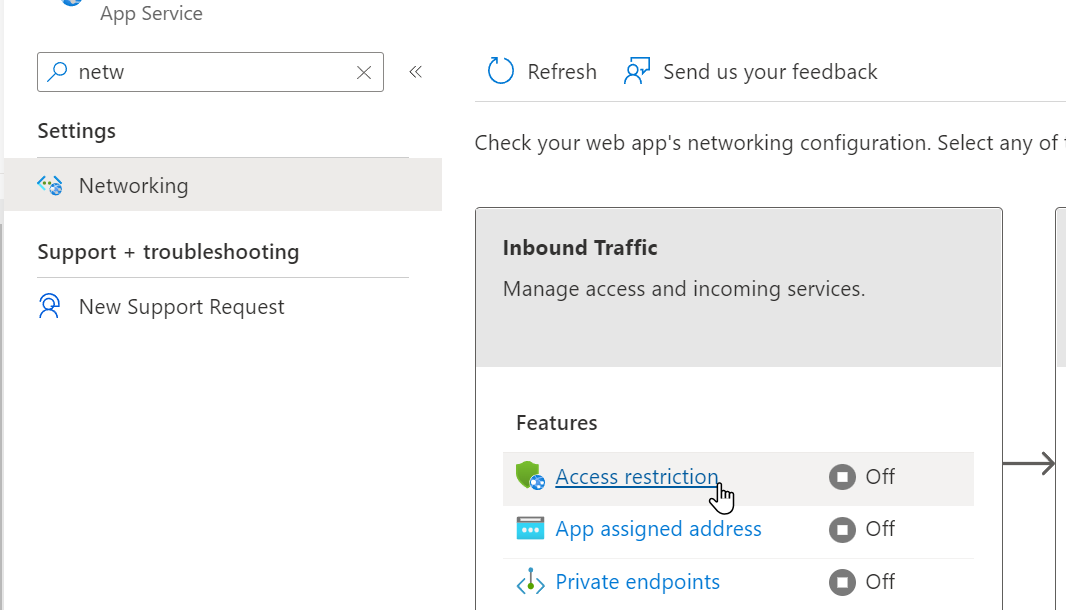This screenshot has height=610, width=1066.
Task: Clear the menu search box text
Action: click(x=364, y=72)
